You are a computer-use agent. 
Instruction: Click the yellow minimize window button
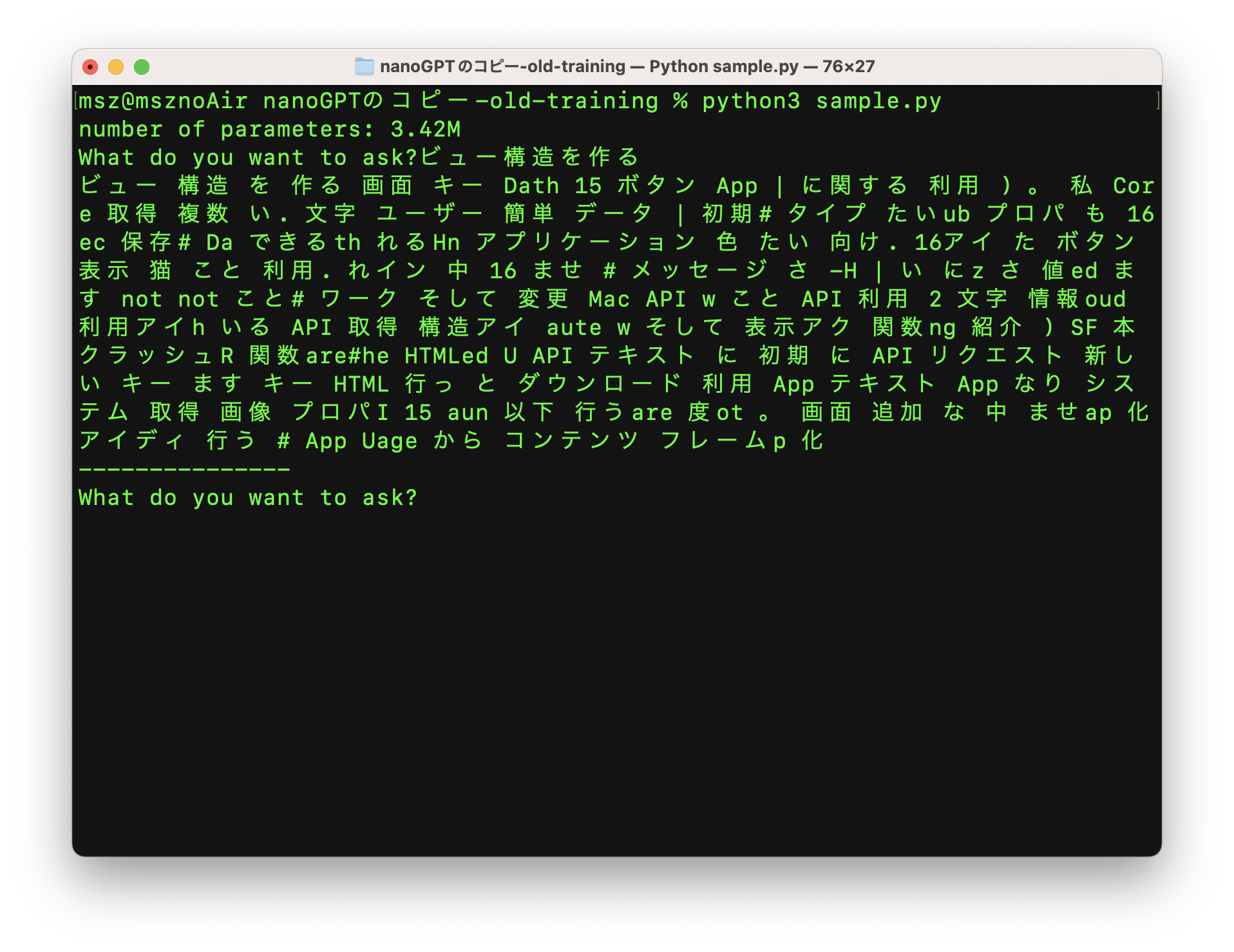pyautogui.click(x=116, y=67)
